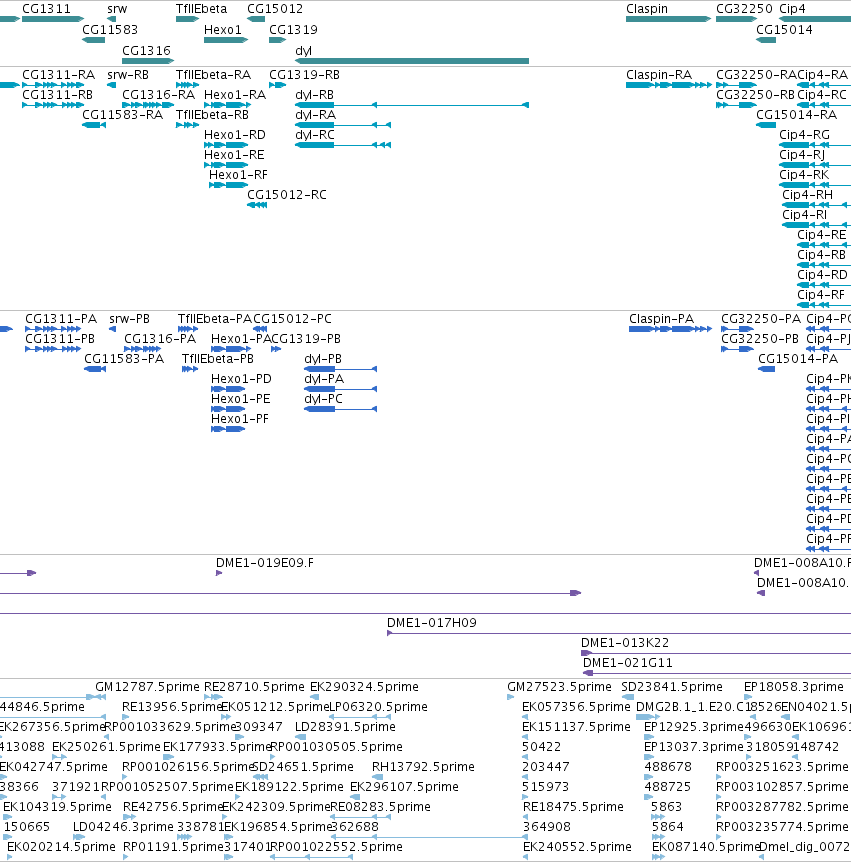Select transcript TfIIEbeta-RA
The image size is (851, 862).
pyautogui.click(x=187, y=85)
